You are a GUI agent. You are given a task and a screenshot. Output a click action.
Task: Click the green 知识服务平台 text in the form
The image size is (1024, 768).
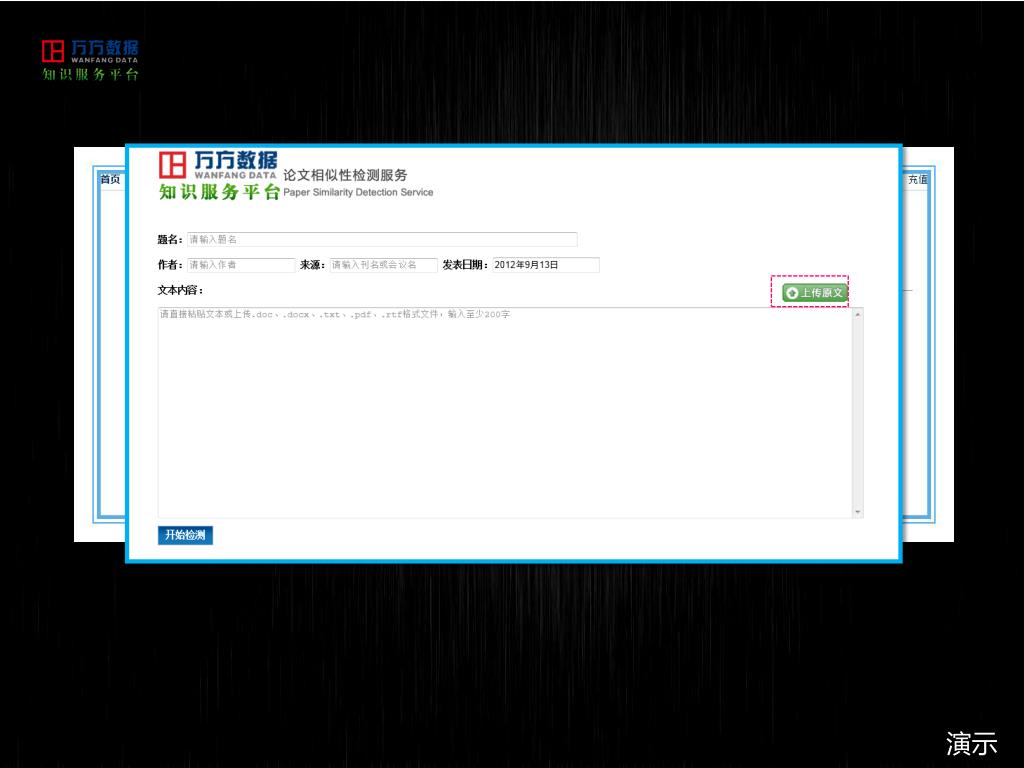pyautogui.click(x=219, y=192)
